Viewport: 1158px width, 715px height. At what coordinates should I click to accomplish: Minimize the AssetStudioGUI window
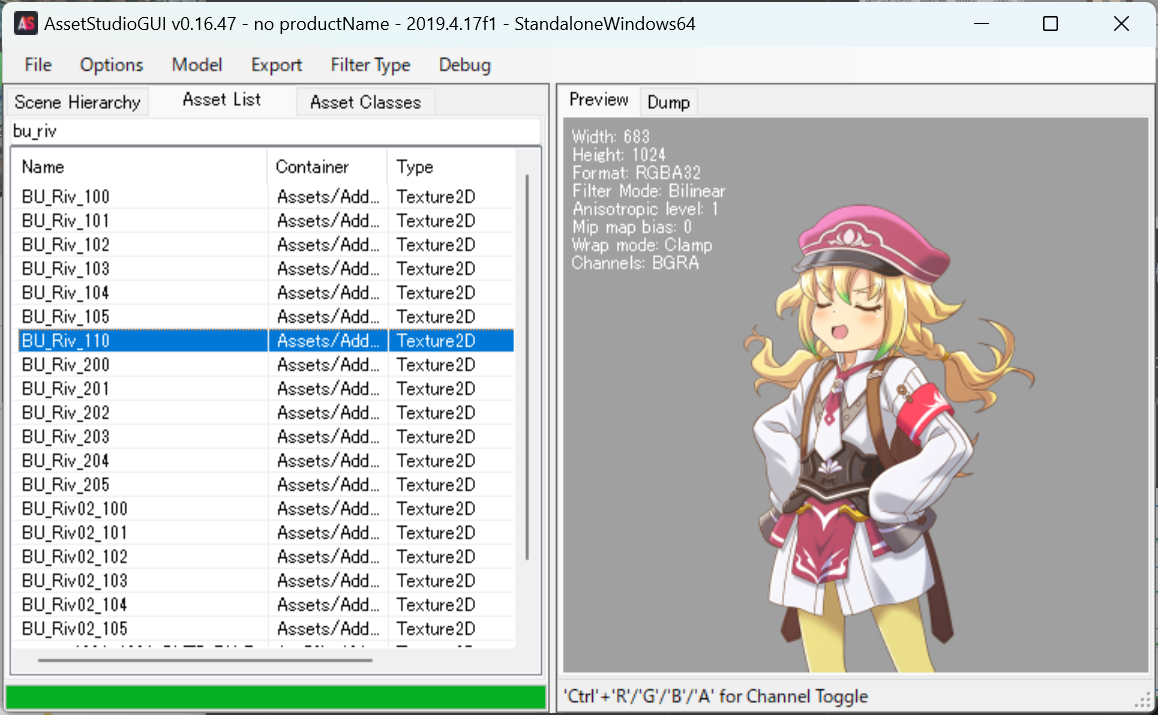point(981,24)
